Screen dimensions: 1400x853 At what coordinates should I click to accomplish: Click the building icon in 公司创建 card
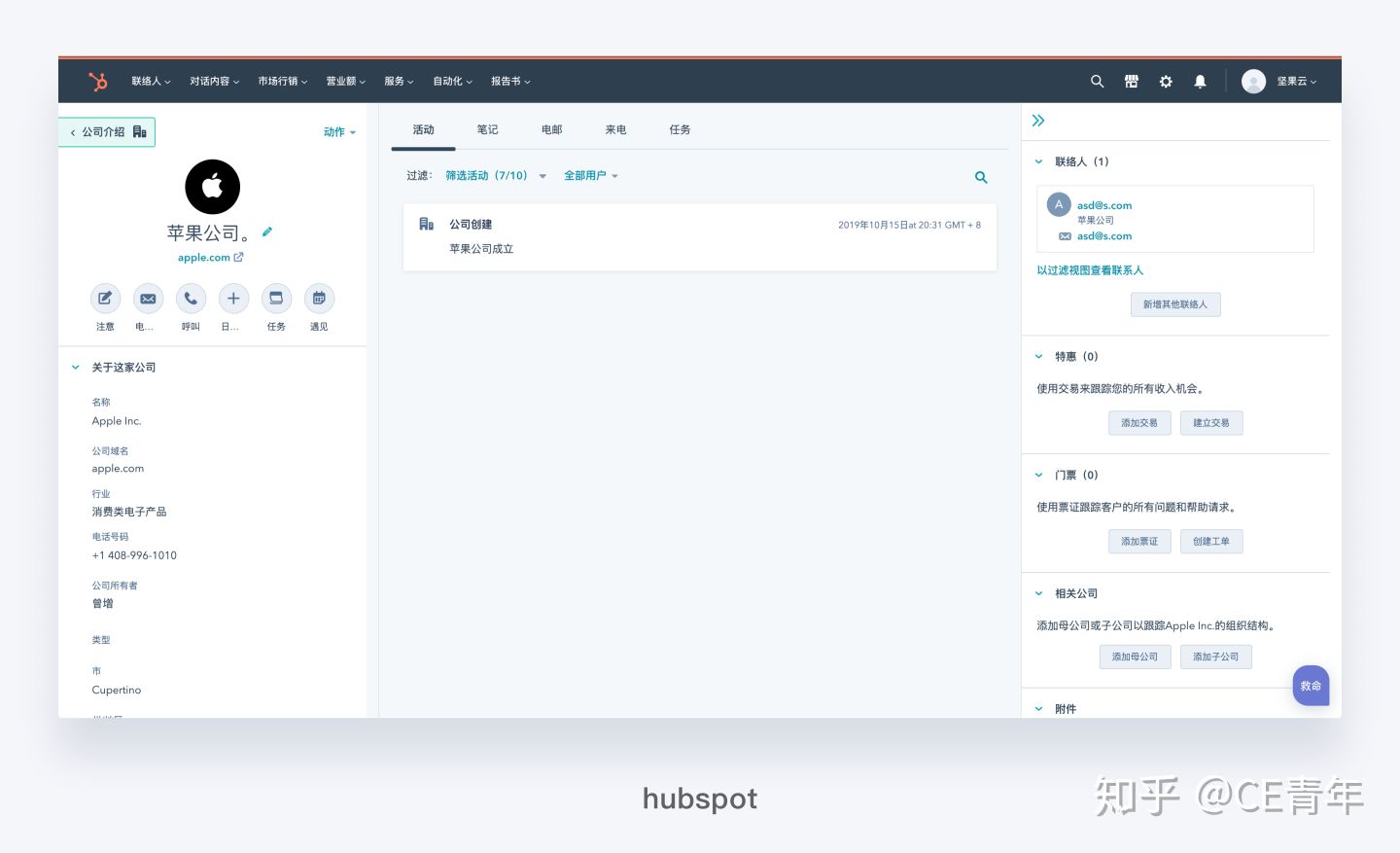pos(426,225)
